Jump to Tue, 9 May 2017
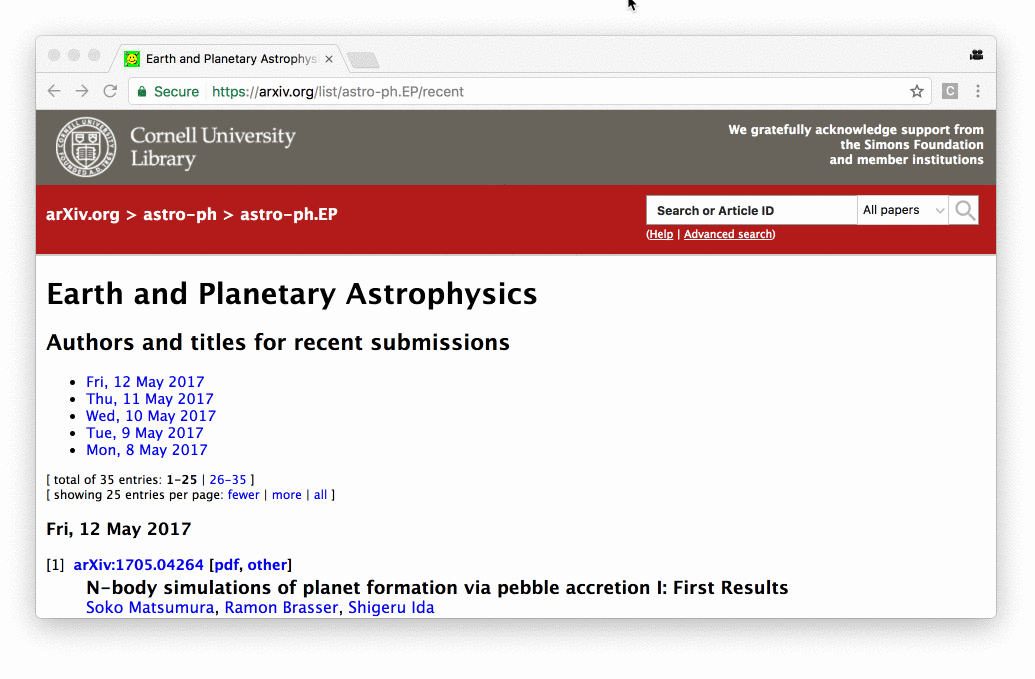Image resolution: width=1035 pixels, height=679 pixels. [x=145, y=434]
